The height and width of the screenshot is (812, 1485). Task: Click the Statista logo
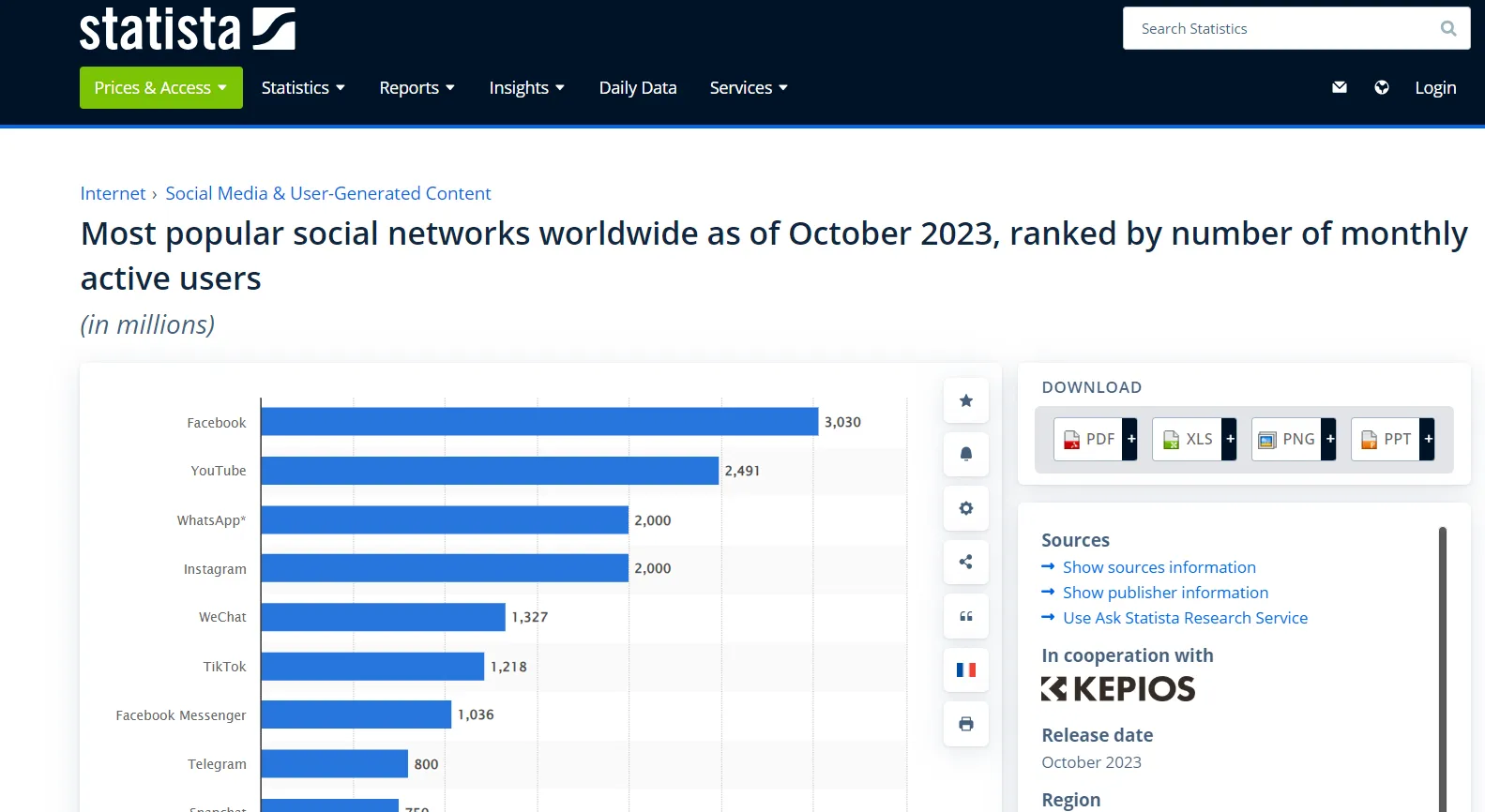188,28
